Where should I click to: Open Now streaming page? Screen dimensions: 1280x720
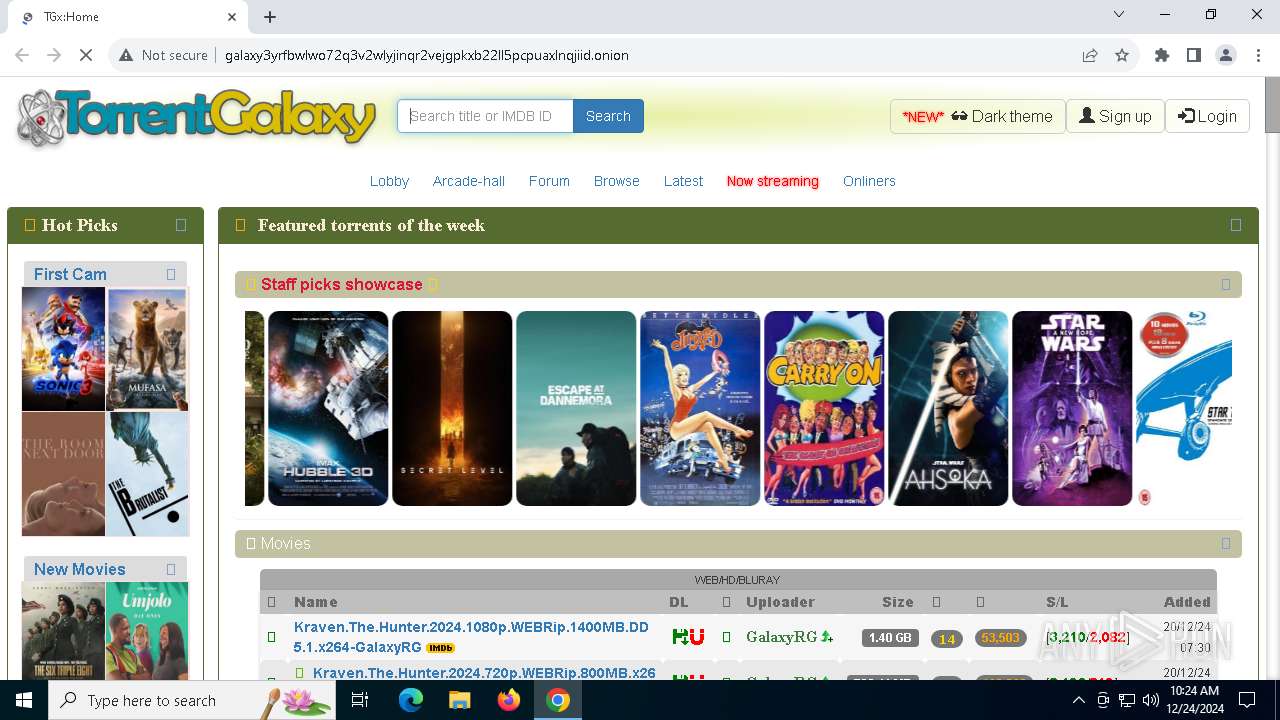[x=773, y=181]
